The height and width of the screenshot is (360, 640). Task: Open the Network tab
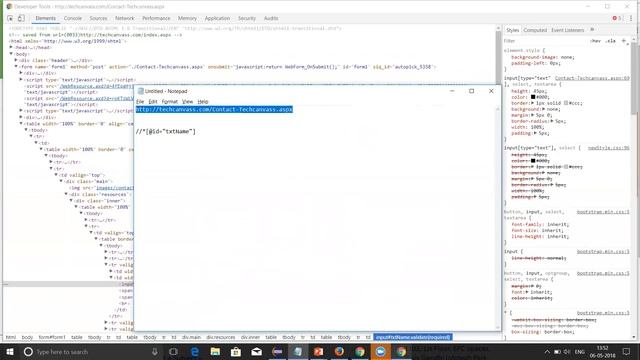point(124,18)
